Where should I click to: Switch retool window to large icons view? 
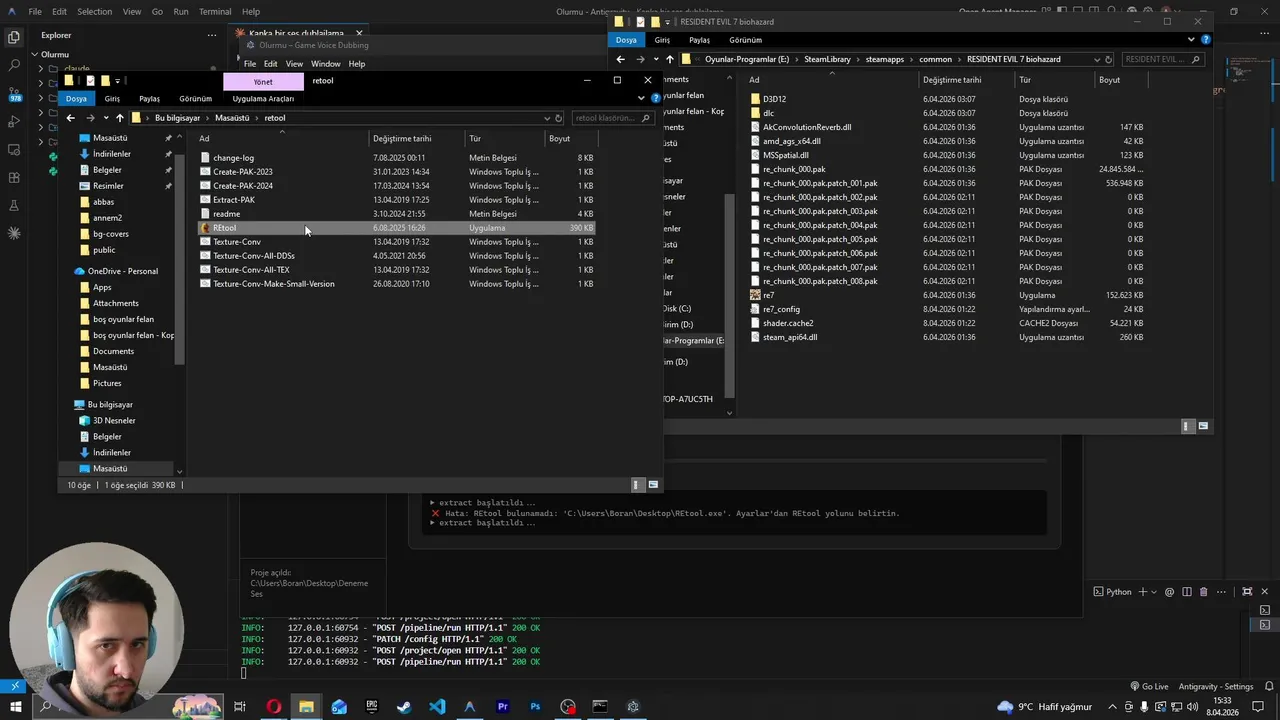(653, 485)
